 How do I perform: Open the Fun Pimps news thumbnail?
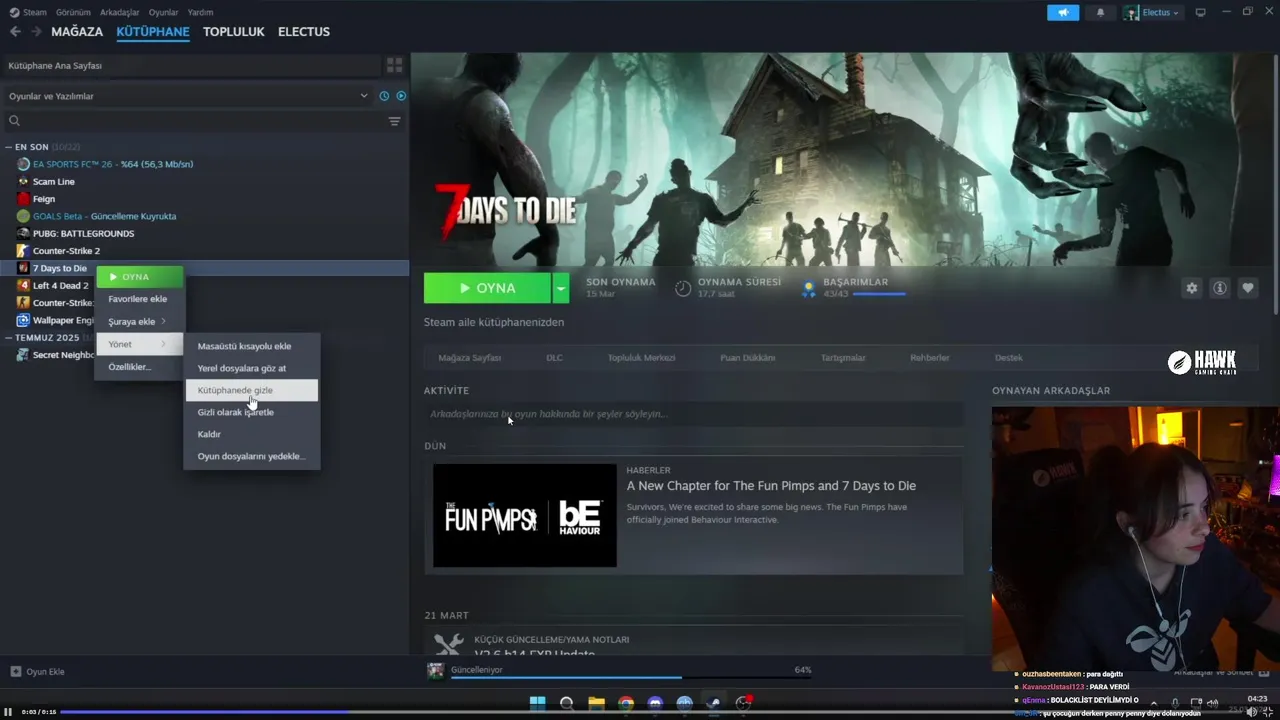[525, 516]
